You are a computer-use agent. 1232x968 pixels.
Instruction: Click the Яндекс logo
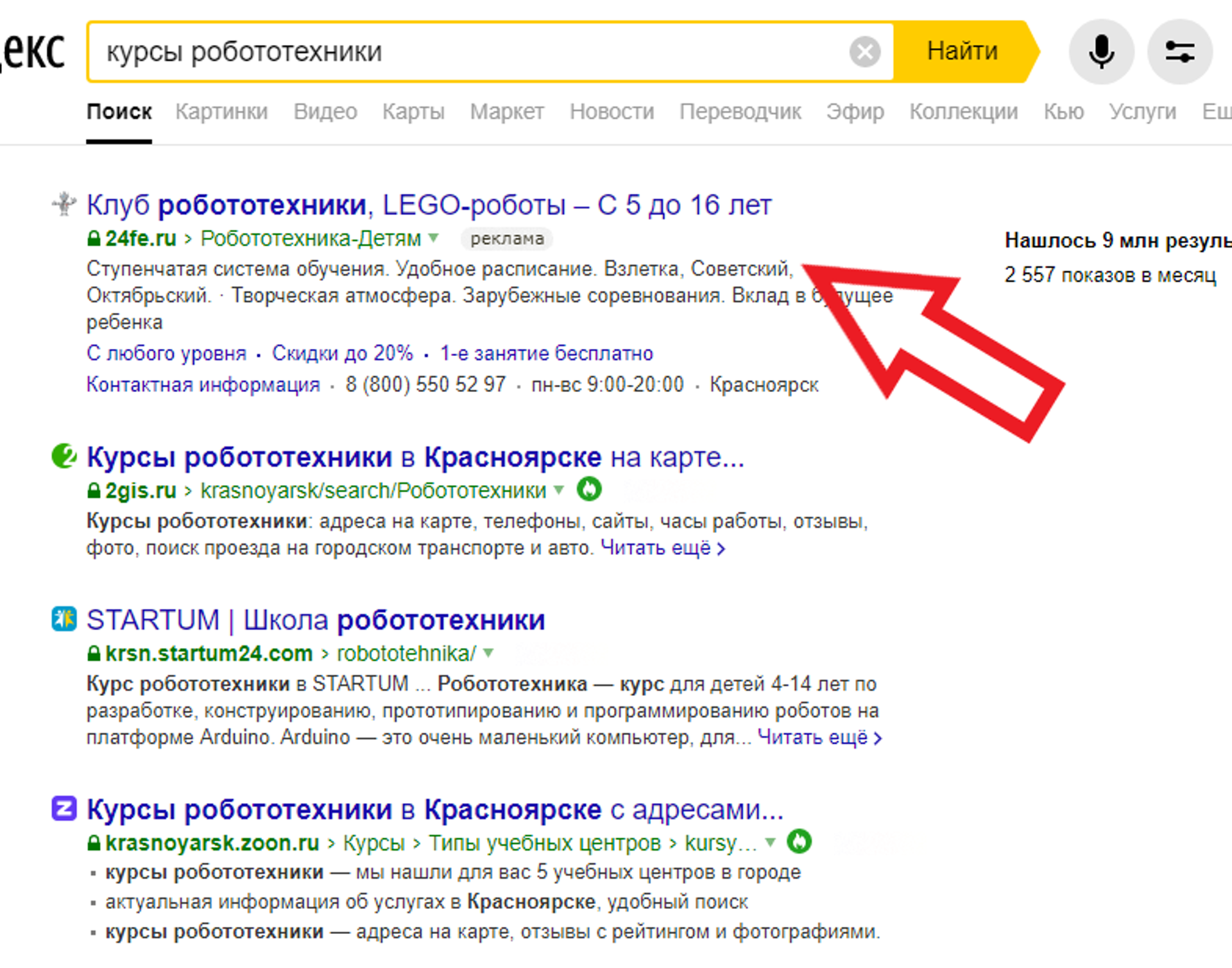pyautogui.click(x=33, y=51)
